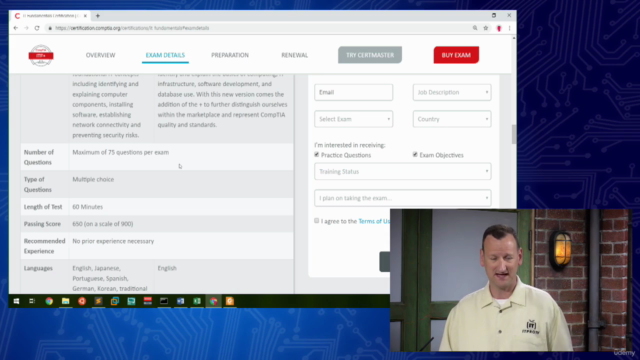Screen dimensions: 640x360
Task: Open the Sublime Text taskbar icon
Action: pyautogui.click(x=98, y=301)
